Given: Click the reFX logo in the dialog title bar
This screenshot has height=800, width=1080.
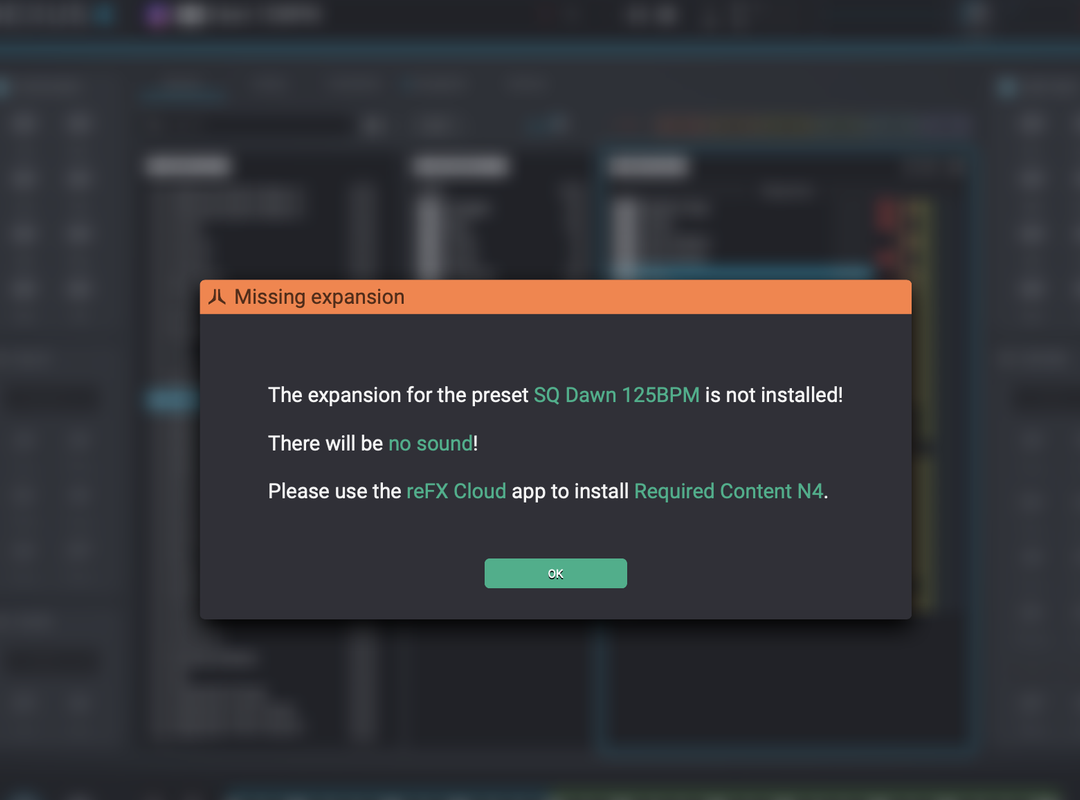Looking at the screenshot, I should pos(217,297).
